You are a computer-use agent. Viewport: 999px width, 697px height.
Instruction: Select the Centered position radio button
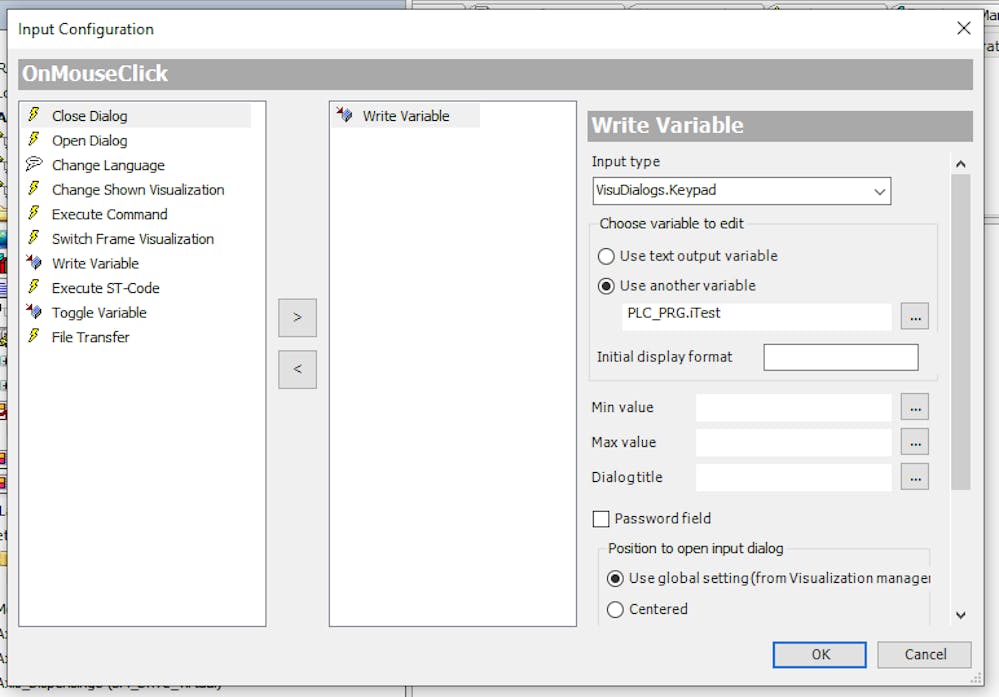(x=615, y=609)
